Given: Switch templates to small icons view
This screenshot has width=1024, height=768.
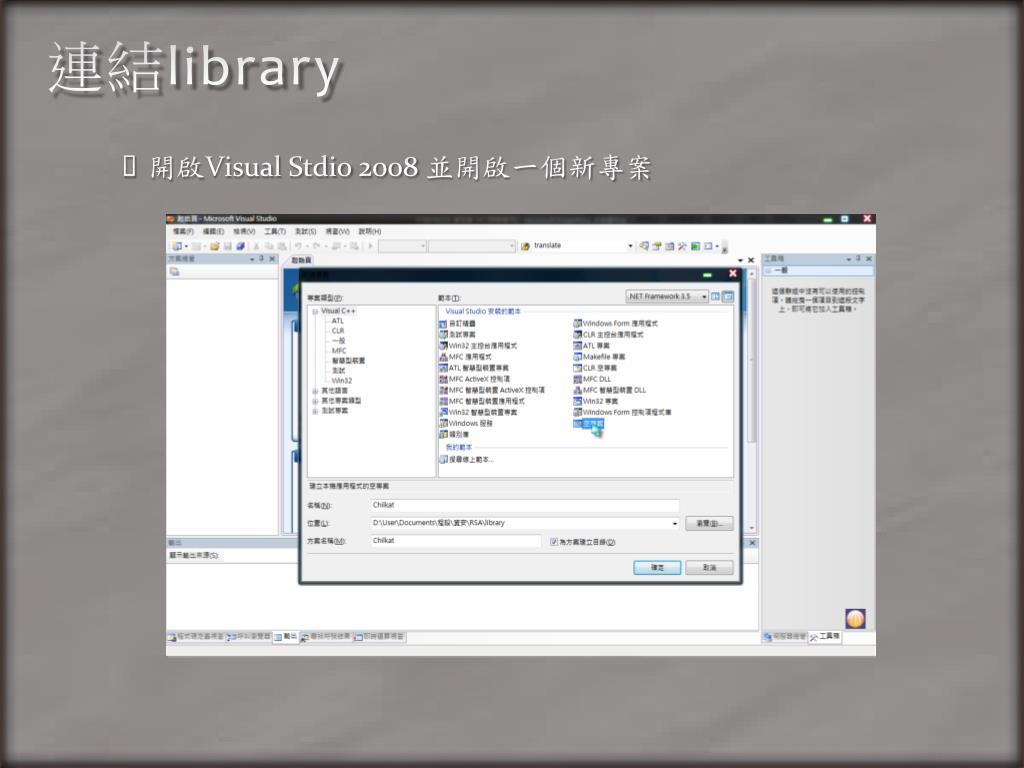Looking at the screenshot, I should click(728, 296).
